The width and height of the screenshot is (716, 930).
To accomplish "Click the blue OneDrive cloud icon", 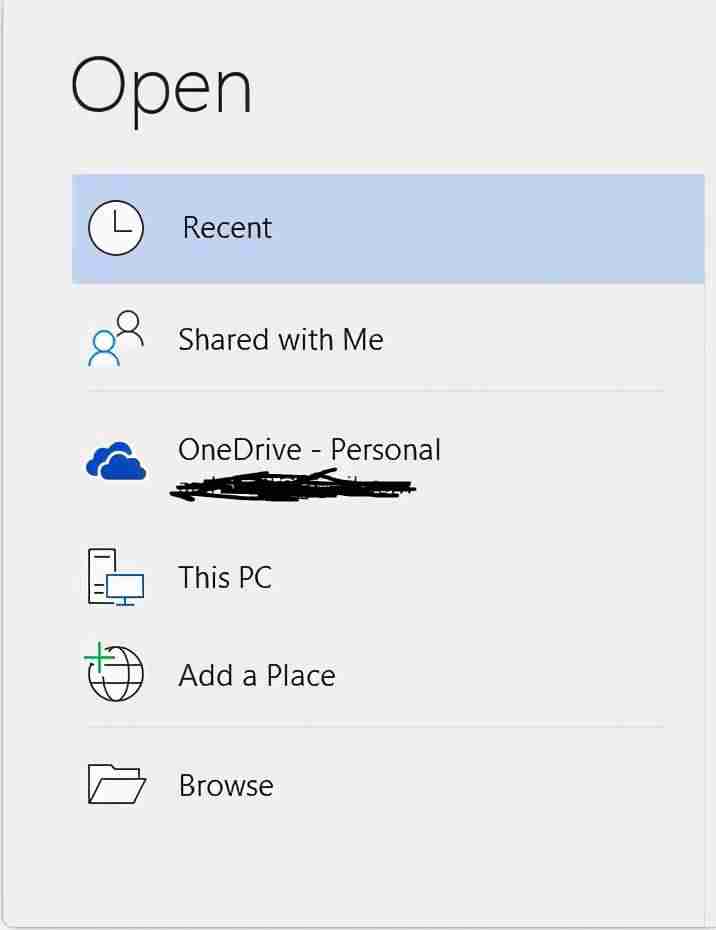I will [x=116, y=461].
